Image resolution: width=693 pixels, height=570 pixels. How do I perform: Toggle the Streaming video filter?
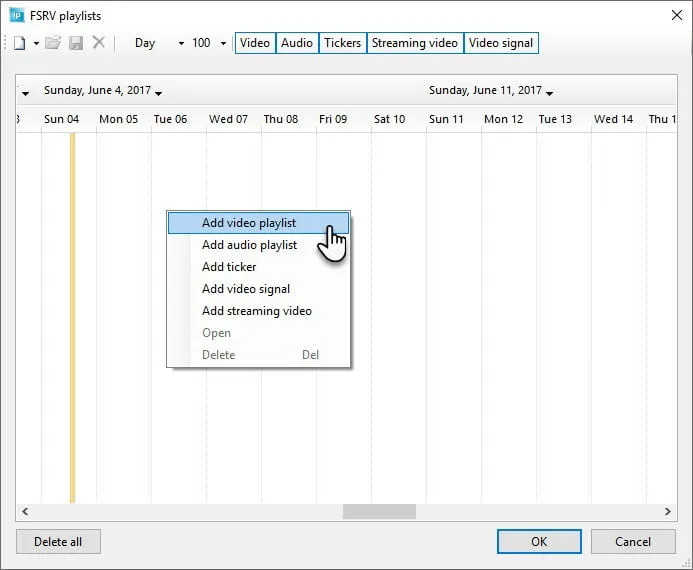(415, 43)
